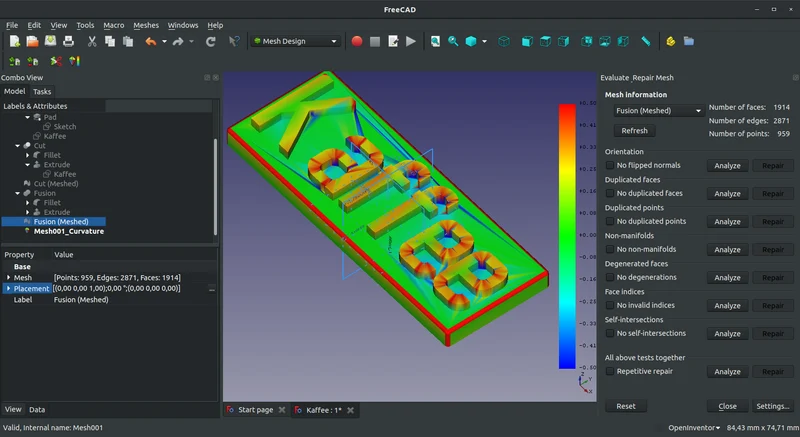Click the measure distance ruler icon
This screenshot has width=800, height=437.
(x=646, y=41)
